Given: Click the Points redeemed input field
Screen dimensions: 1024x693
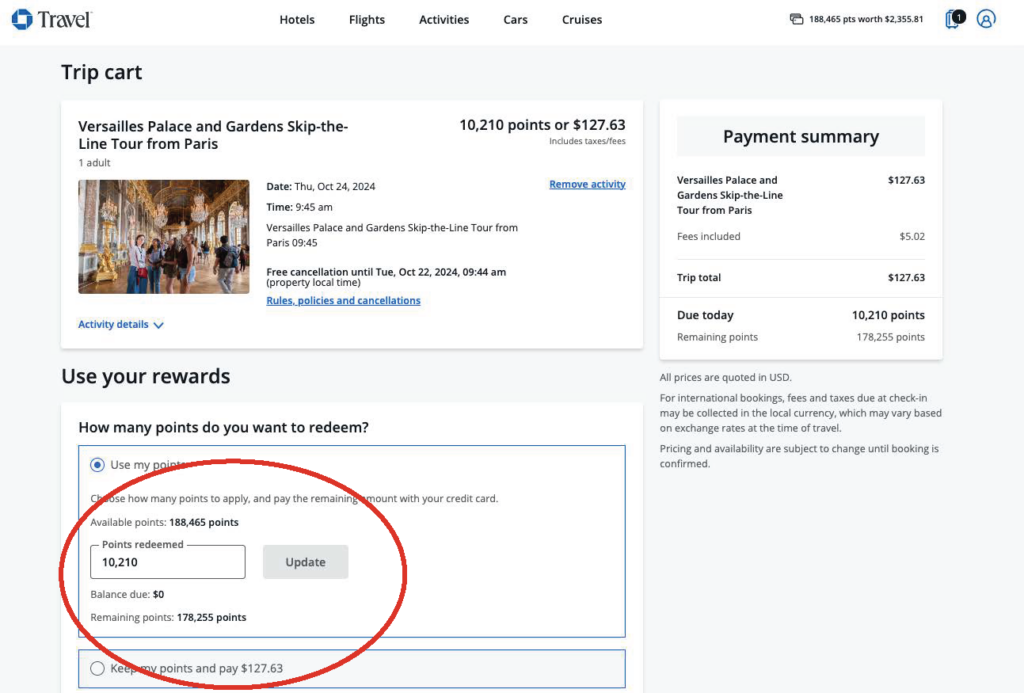Looking at the screenshot, I should [167, 562].
